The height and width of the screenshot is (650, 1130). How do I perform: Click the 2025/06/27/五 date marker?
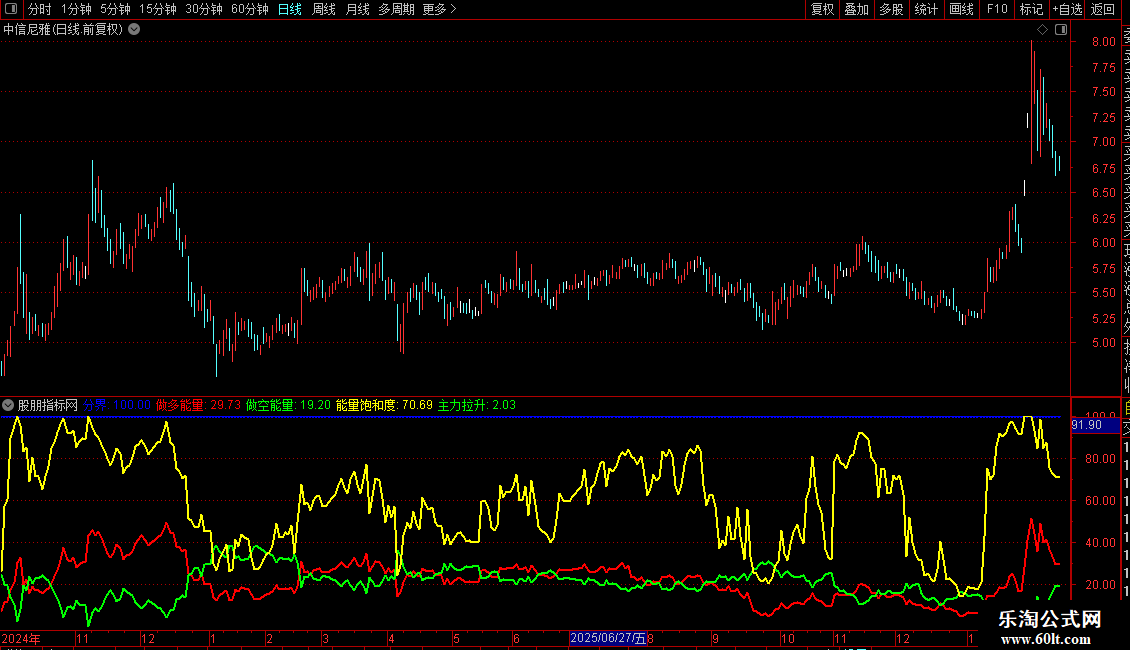click(608, 638)
